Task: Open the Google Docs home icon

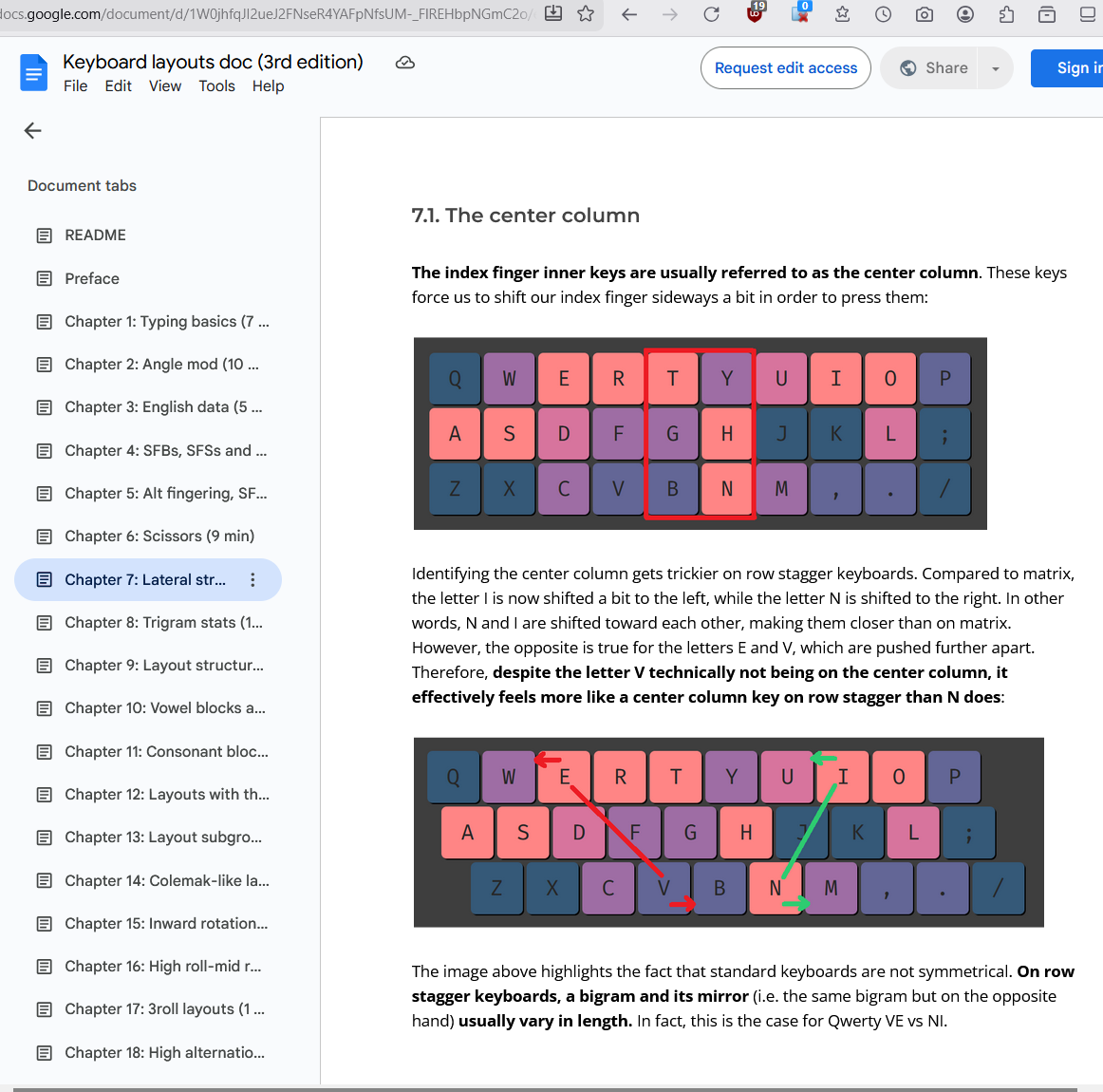Action: pyautogui.click(x=33, y=72)
